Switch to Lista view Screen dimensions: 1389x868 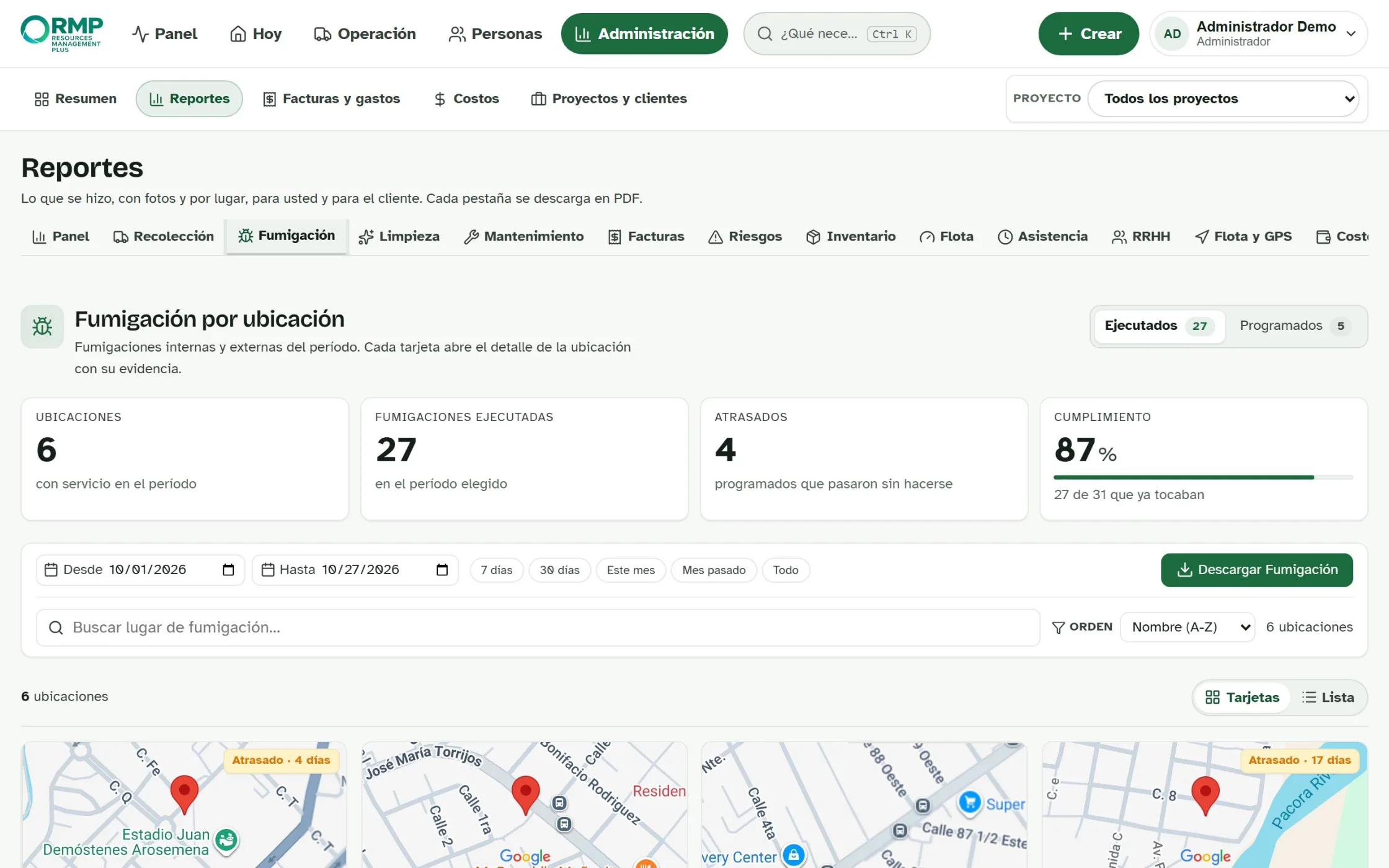(x=1328, y=697)
